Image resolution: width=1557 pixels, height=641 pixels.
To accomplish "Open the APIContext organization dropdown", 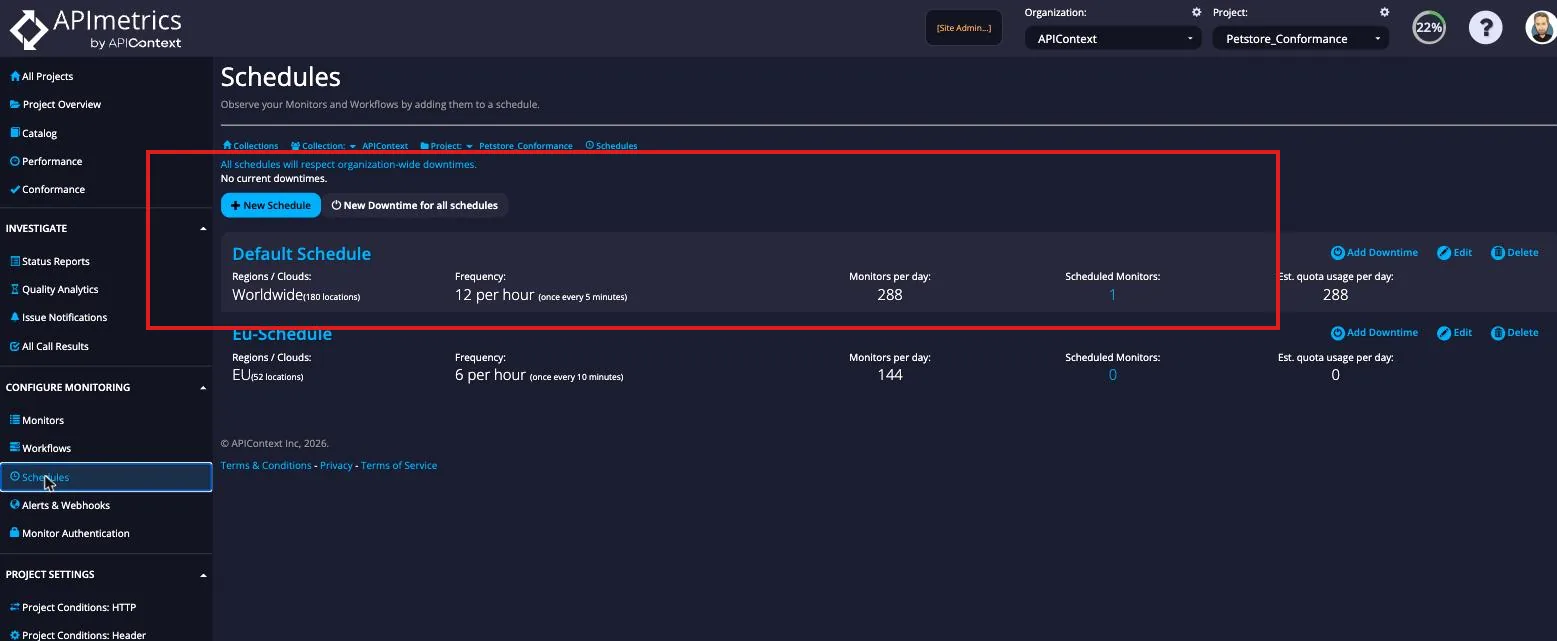I will tap(1113, 38).
